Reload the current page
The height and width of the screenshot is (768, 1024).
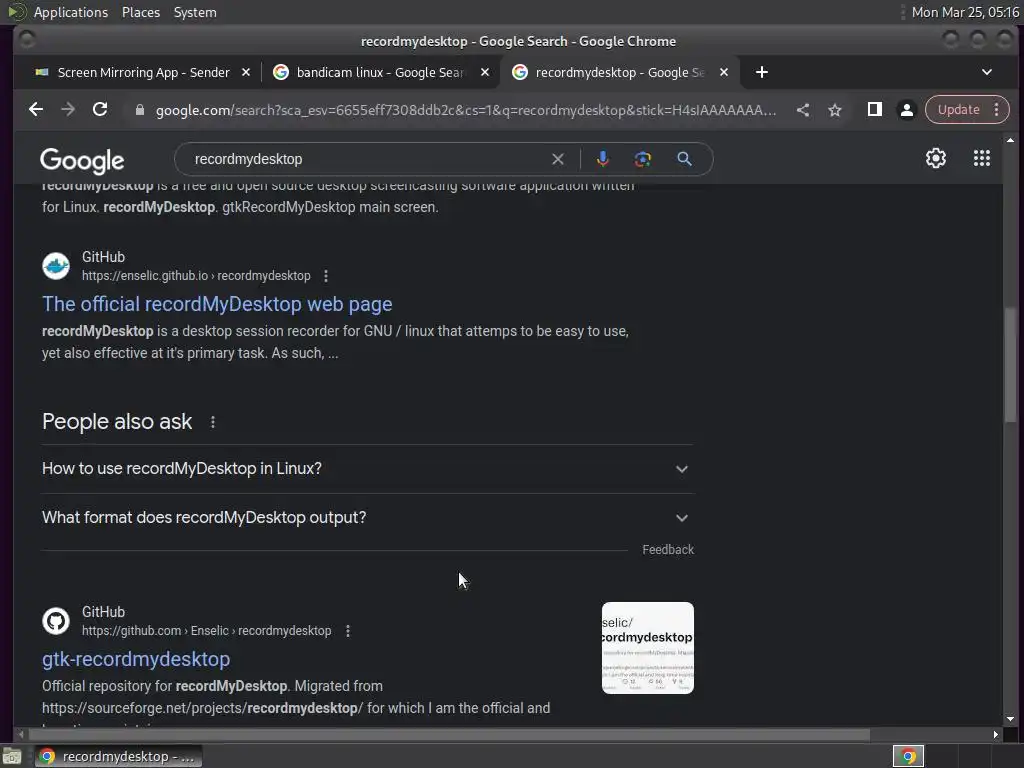100,110
